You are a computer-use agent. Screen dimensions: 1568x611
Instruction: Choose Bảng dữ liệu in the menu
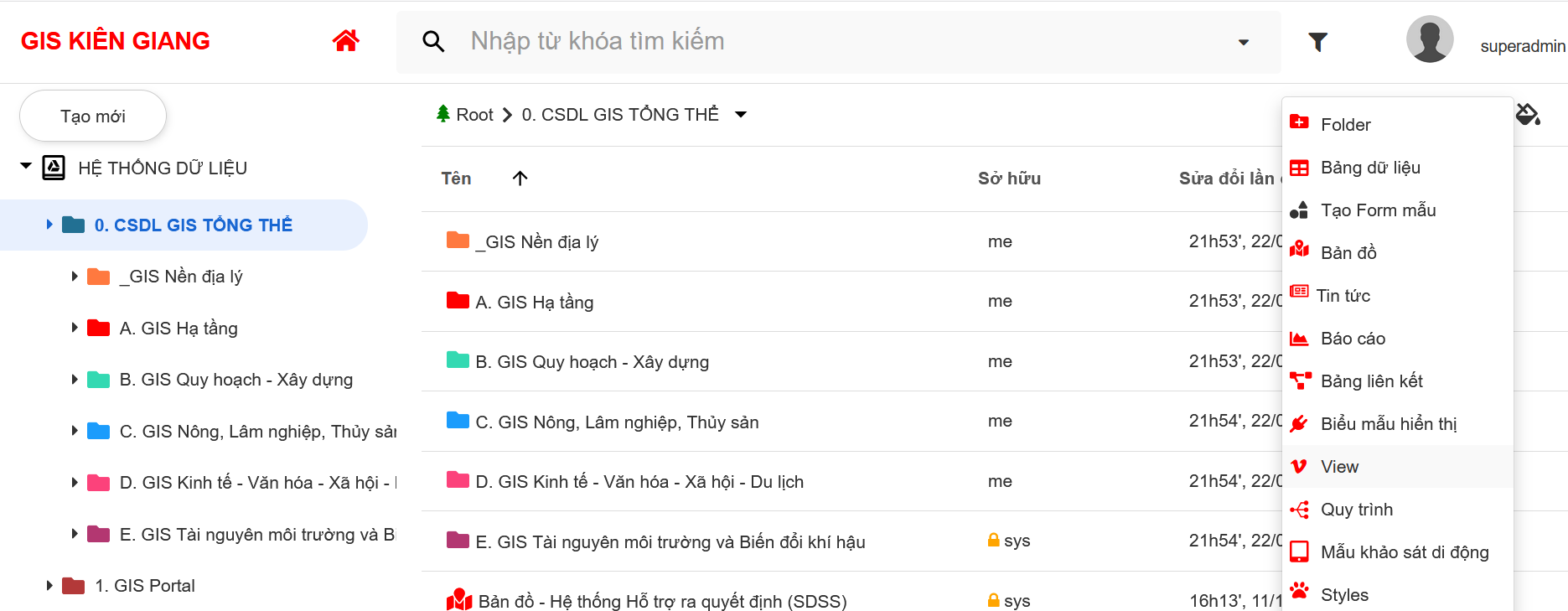point(1369,168)
